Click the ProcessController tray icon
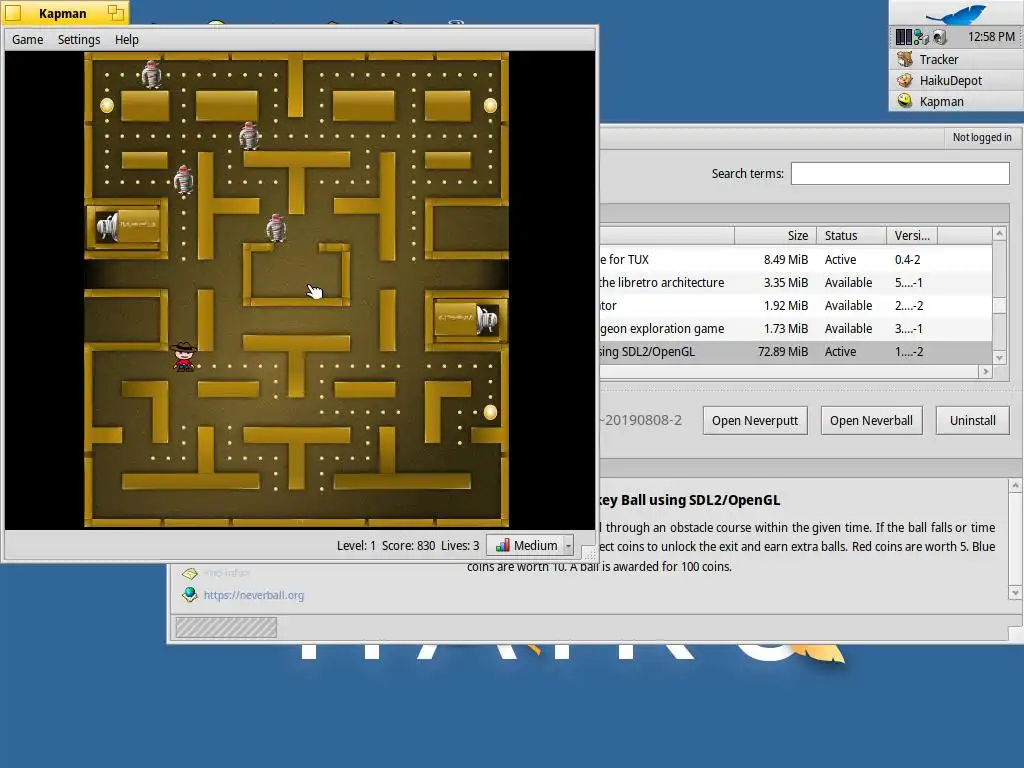Screen dimensions: 1024x768 tap(903, 37)
